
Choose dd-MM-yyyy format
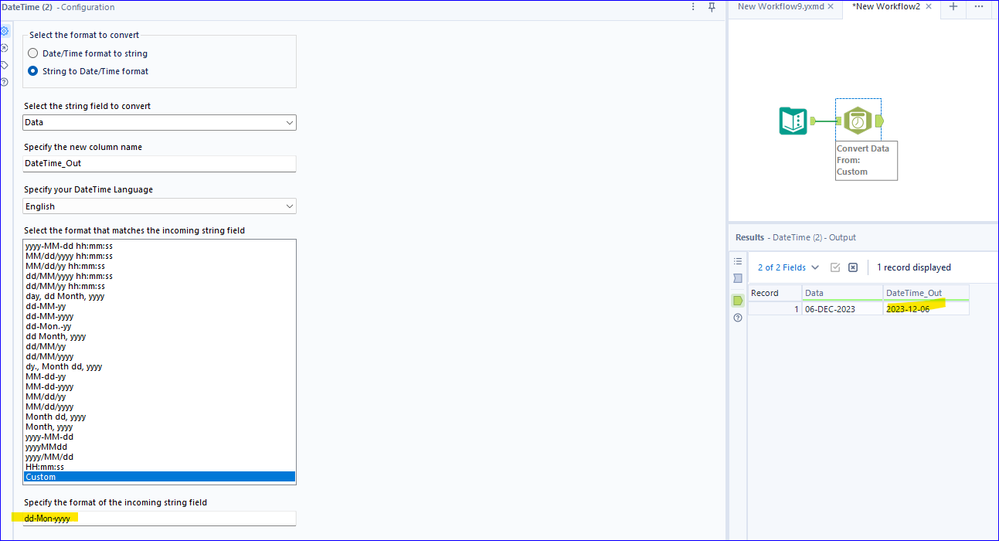pos(159,316)
